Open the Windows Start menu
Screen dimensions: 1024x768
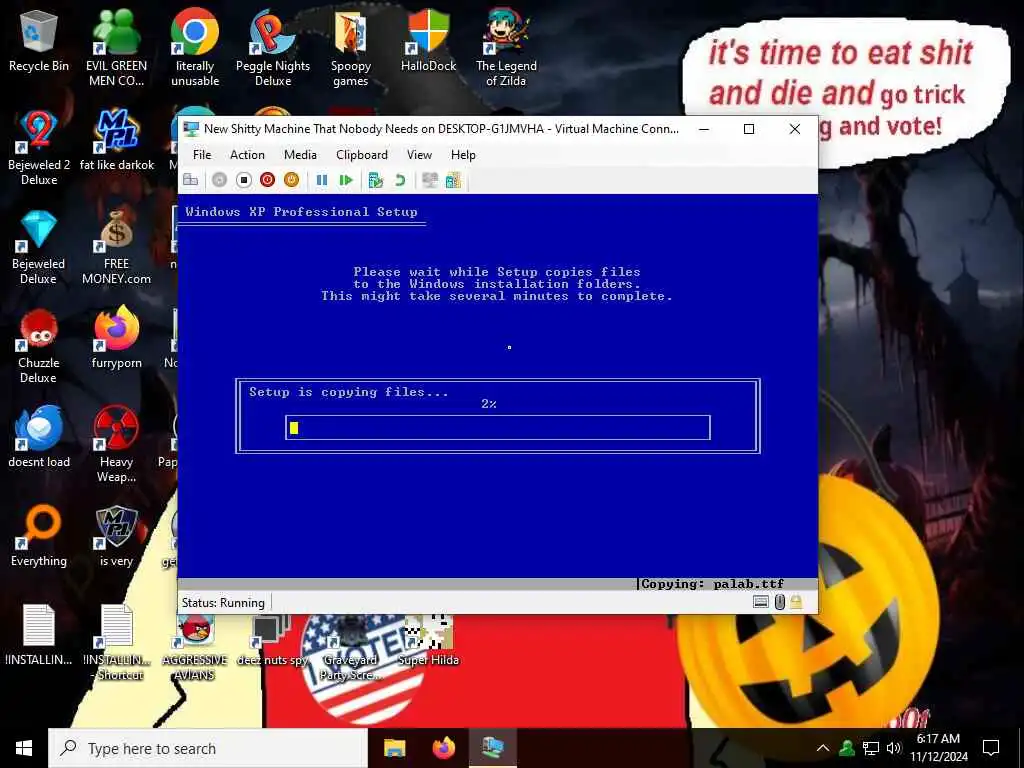pos(24,748)
